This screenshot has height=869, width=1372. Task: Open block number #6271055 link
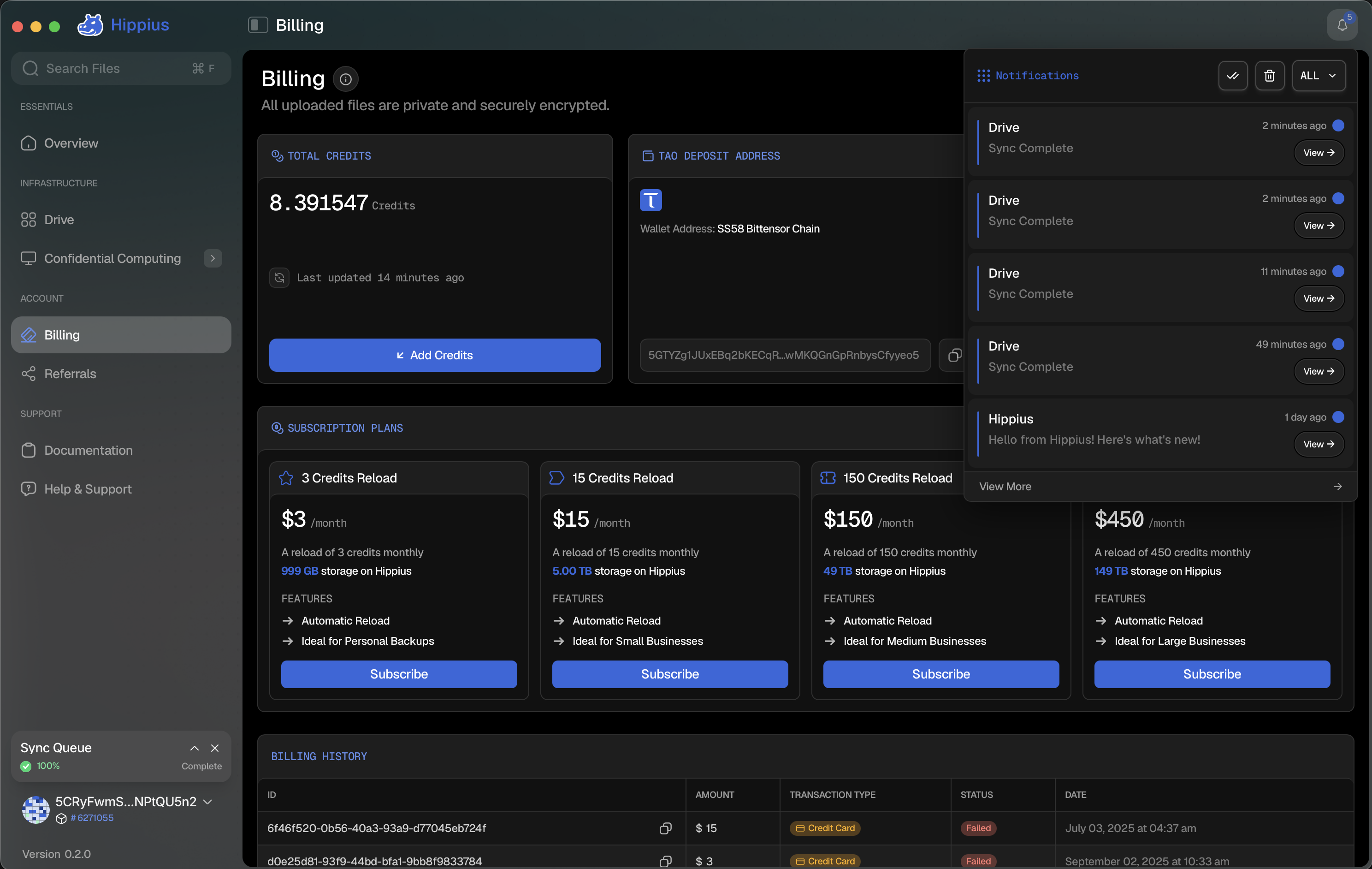pos(92,818)
